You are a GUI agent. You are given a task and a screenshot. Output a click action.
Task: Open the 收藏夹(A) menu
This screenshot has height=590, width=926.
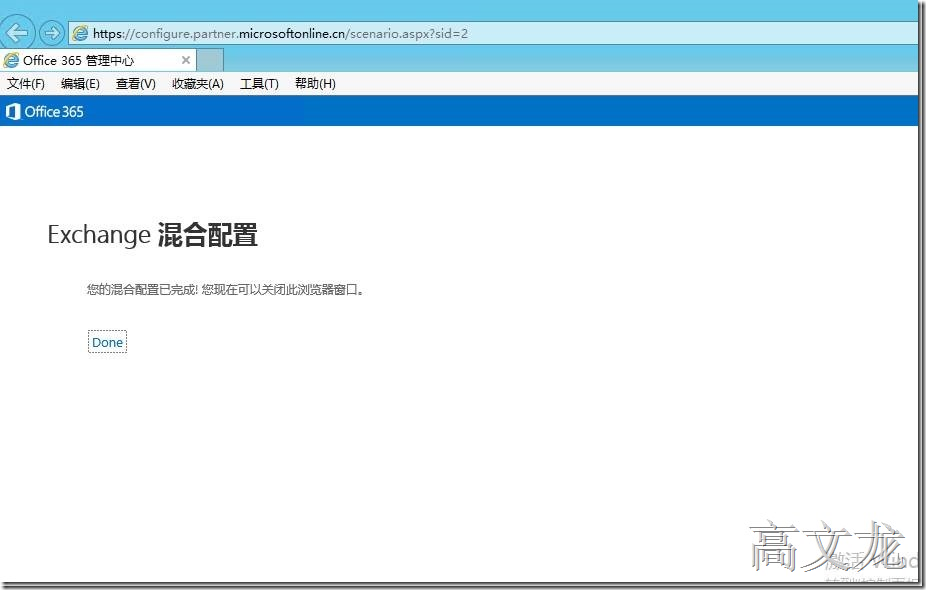[198, 84]
